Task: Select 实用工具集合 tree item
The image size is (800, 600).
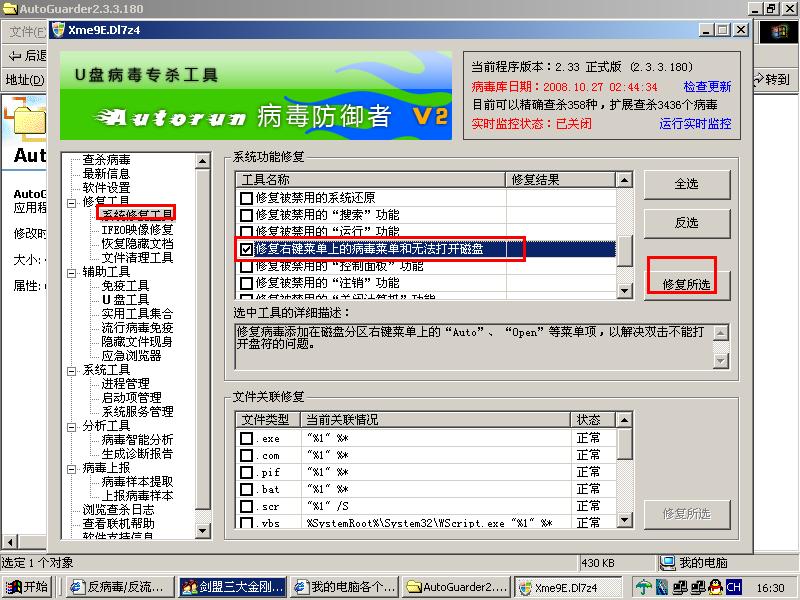Action: tap(137, 313)
